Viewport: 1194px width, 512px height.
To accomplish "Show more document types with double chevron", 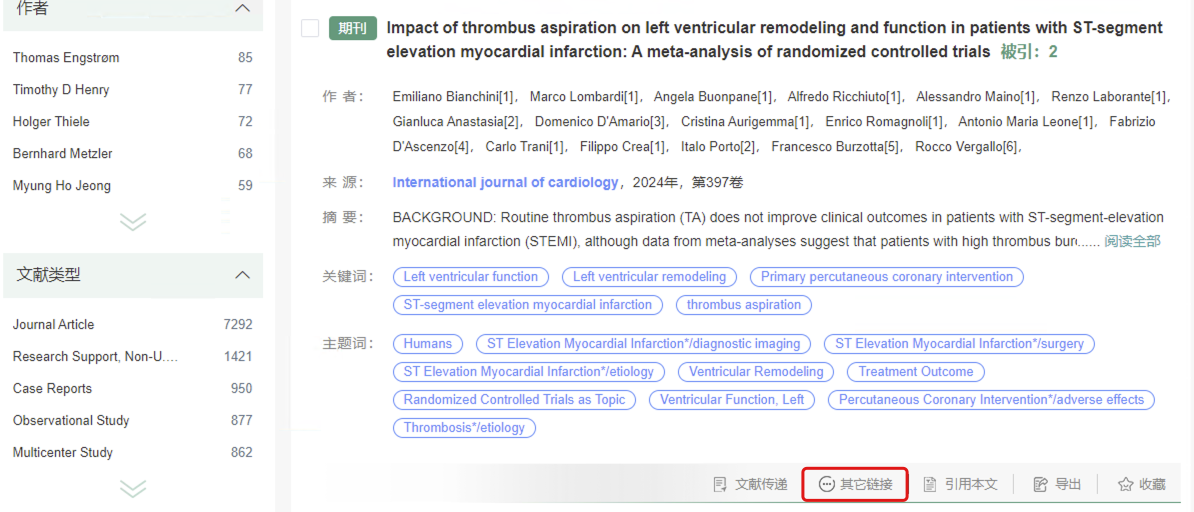I will point(133,487).
